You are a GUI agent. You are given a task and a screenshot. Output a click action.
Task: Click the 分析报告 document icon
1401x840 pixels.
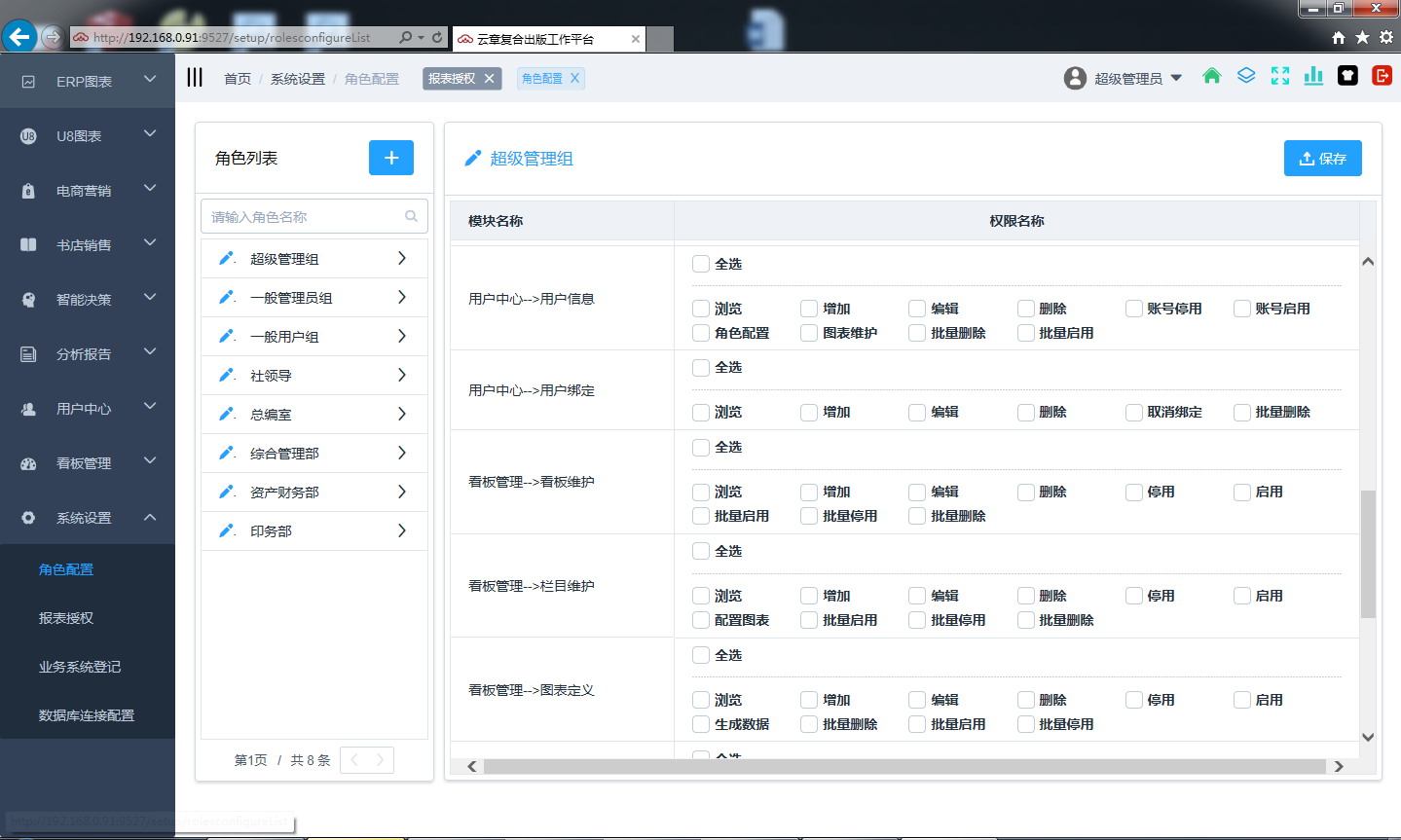pyautogui.click(x=28, y=354)
